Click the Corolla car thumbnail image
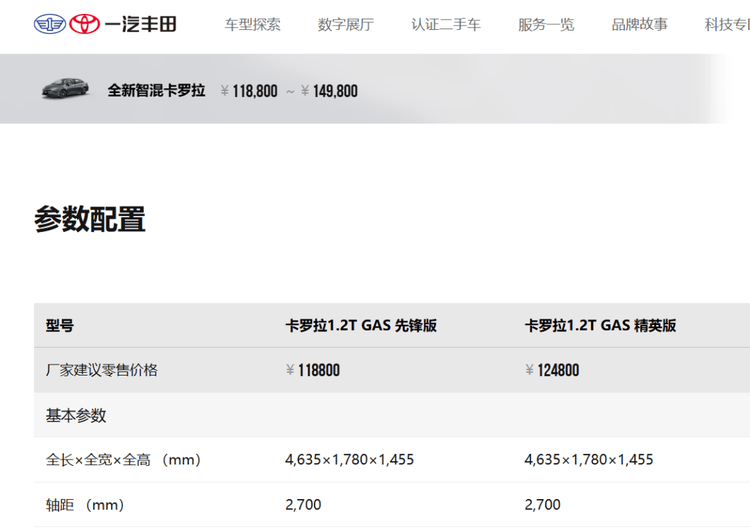The width and height of the screenshot is (750, 529). pos(66,89)
